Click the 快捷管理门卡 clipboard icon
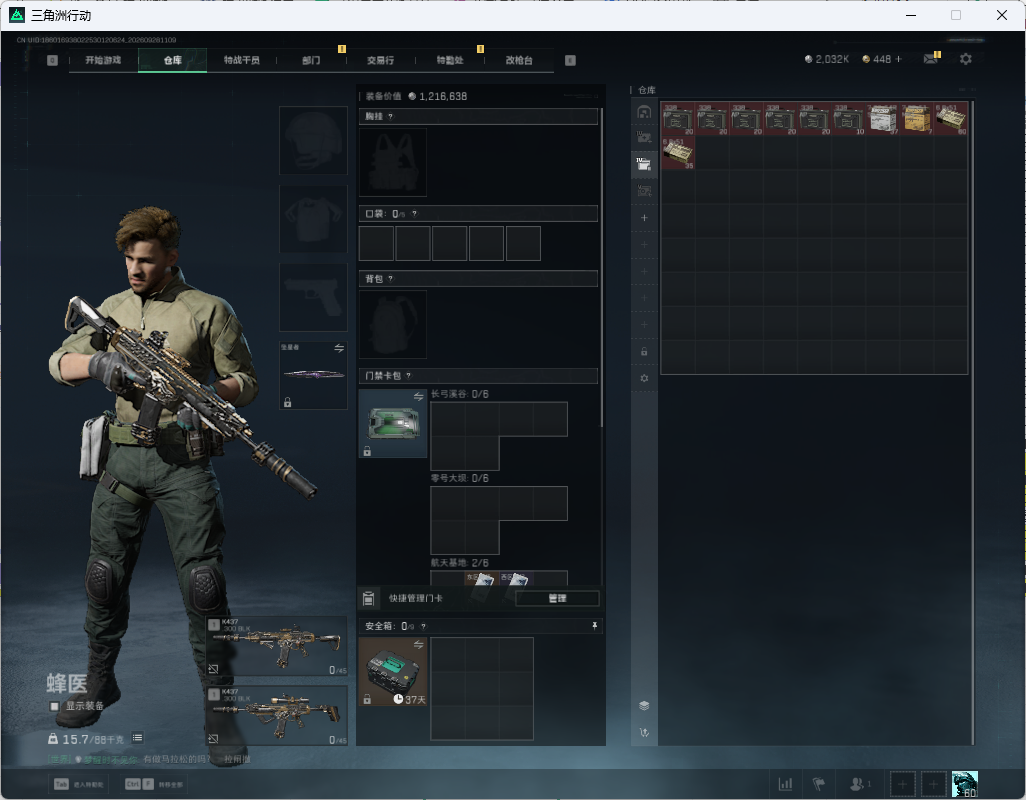 click(x=368, y=598)
